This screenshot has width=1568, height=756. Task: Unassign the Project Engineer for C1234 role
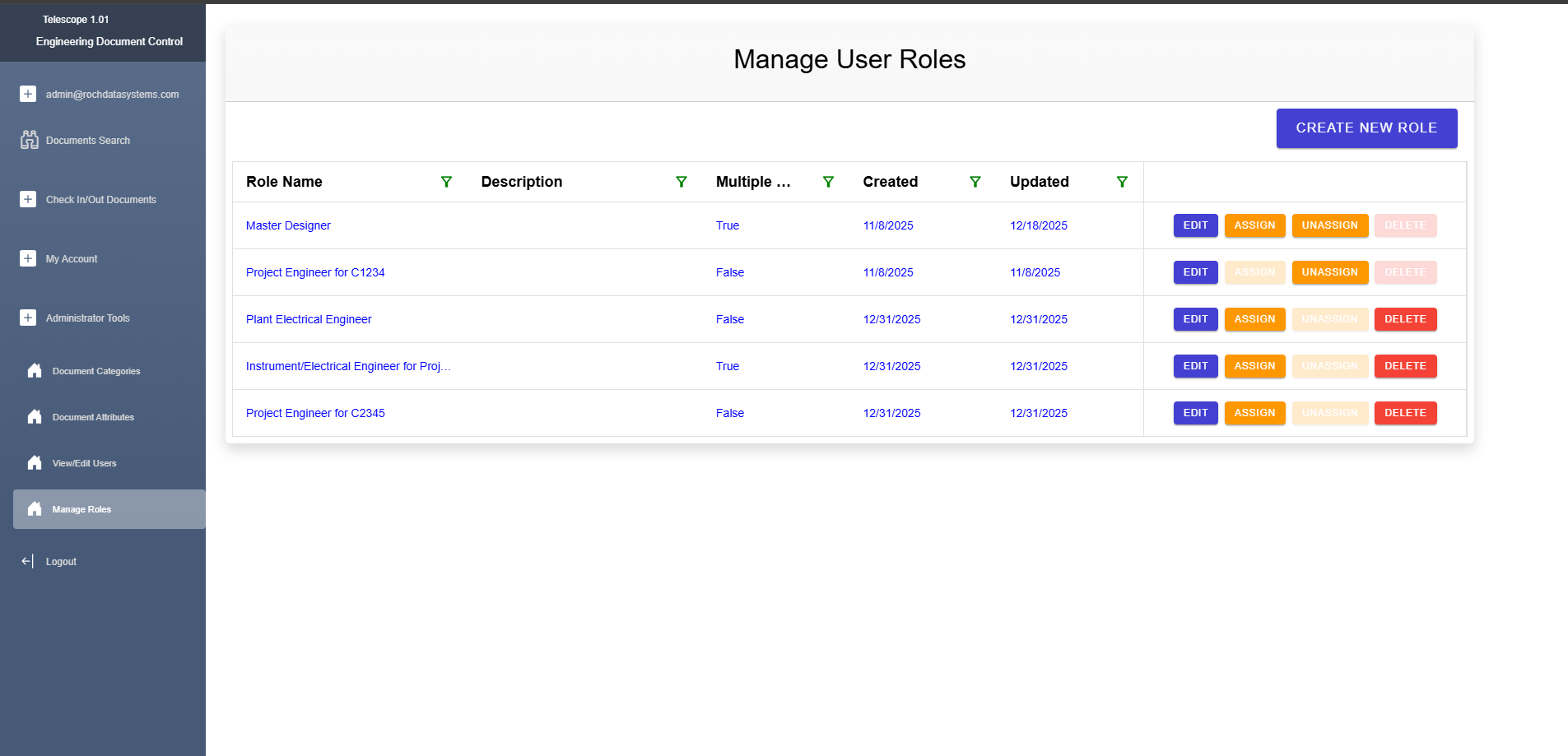pos(1329,272)
